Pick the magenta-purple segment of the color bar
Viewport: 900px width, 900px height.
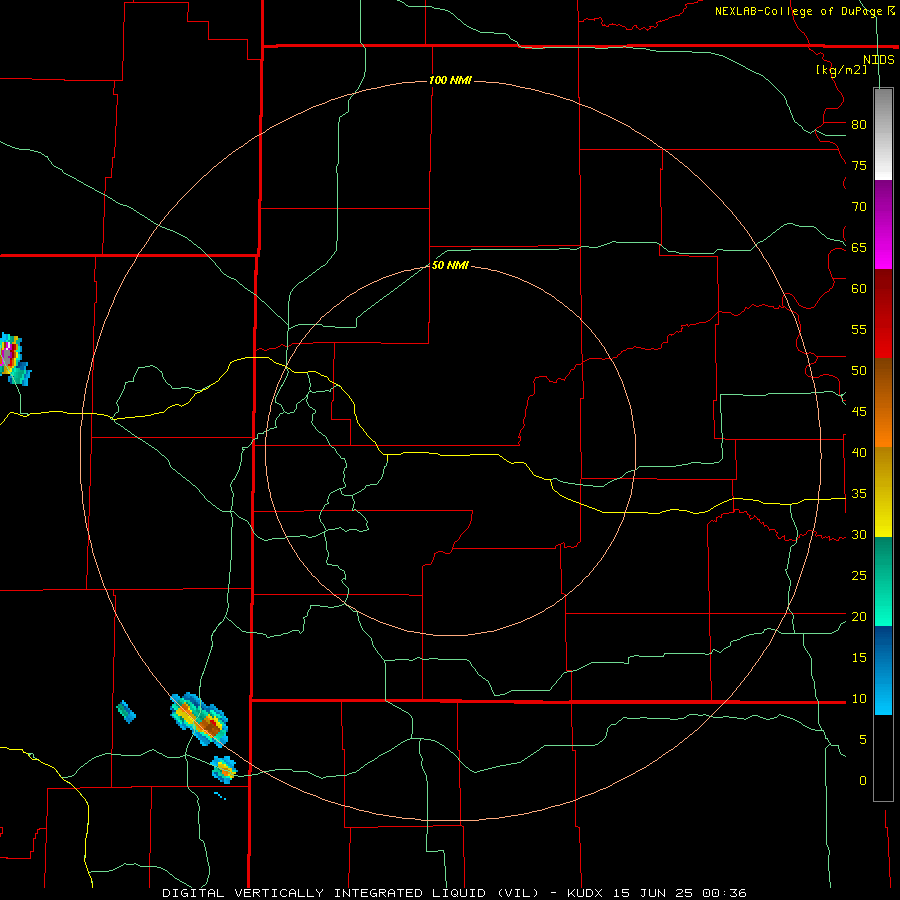(883, 224)
